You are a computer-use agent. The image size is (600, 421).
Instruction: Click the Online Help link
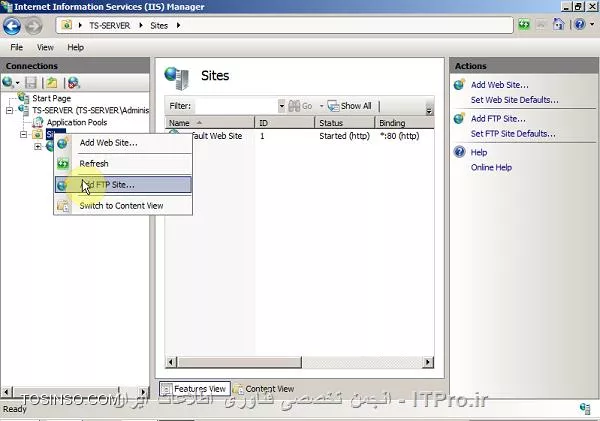tap(491, 167)
